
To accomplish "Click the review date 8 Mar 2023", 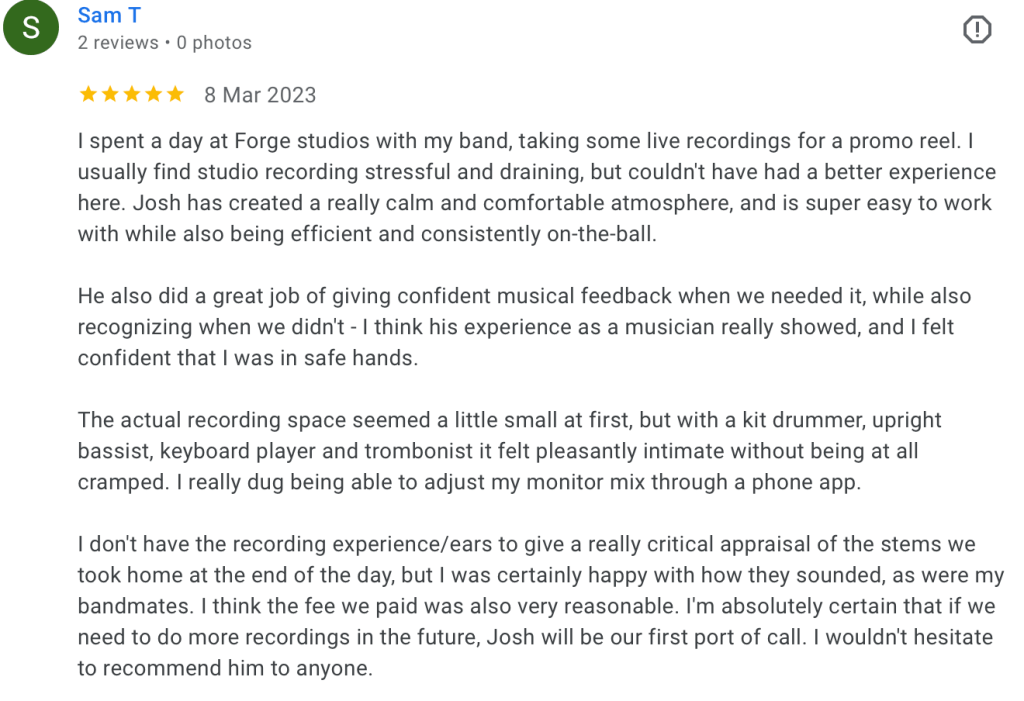I will 260,95.
